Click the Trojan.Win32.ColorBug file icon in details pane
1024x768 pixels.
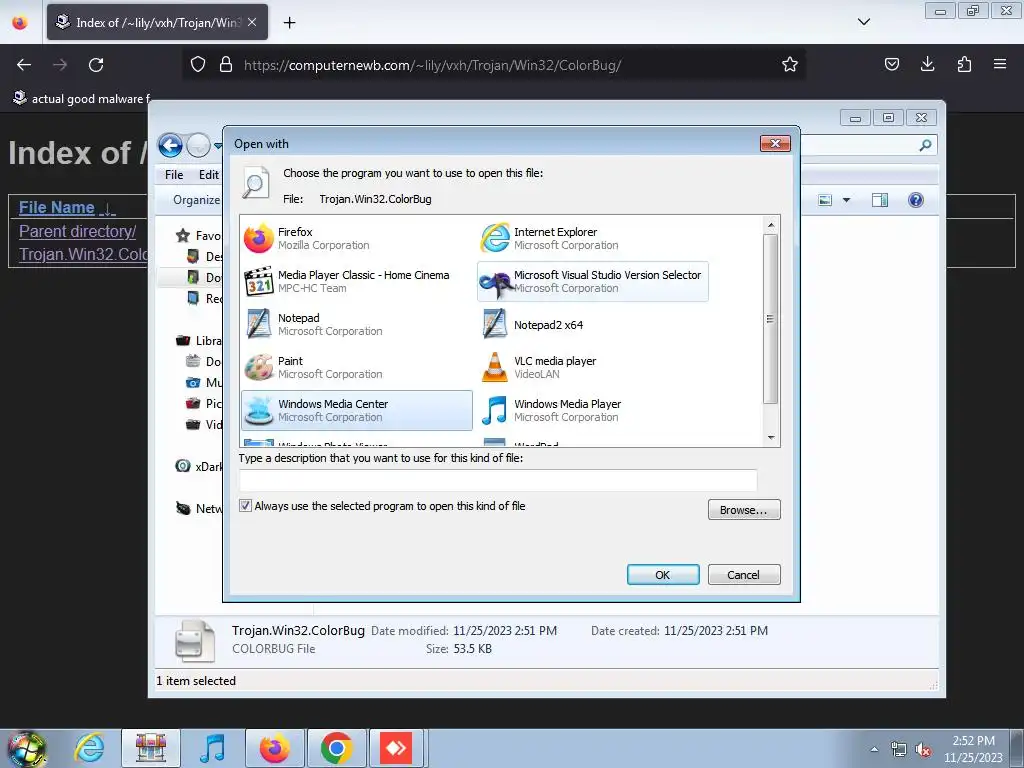pos(195,641)
